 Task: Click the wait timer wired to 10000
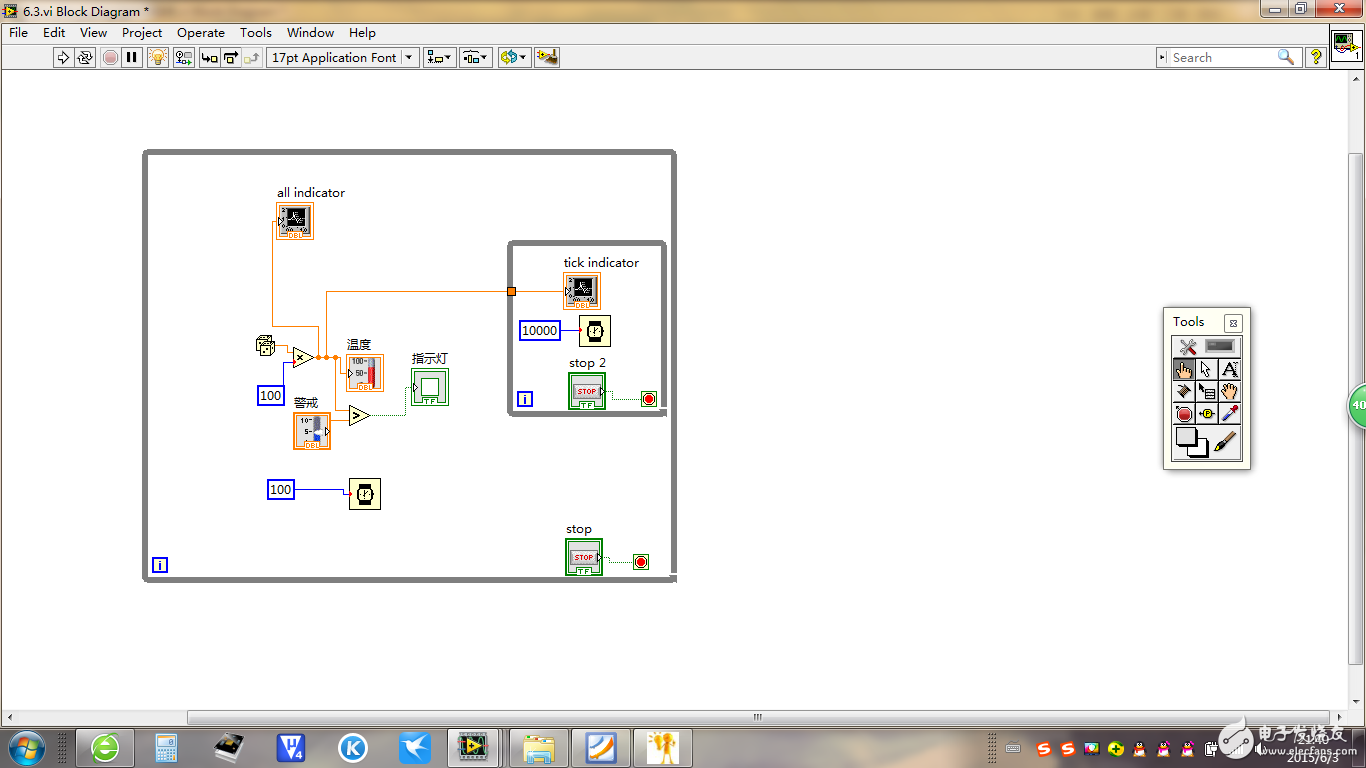point(595,331)
